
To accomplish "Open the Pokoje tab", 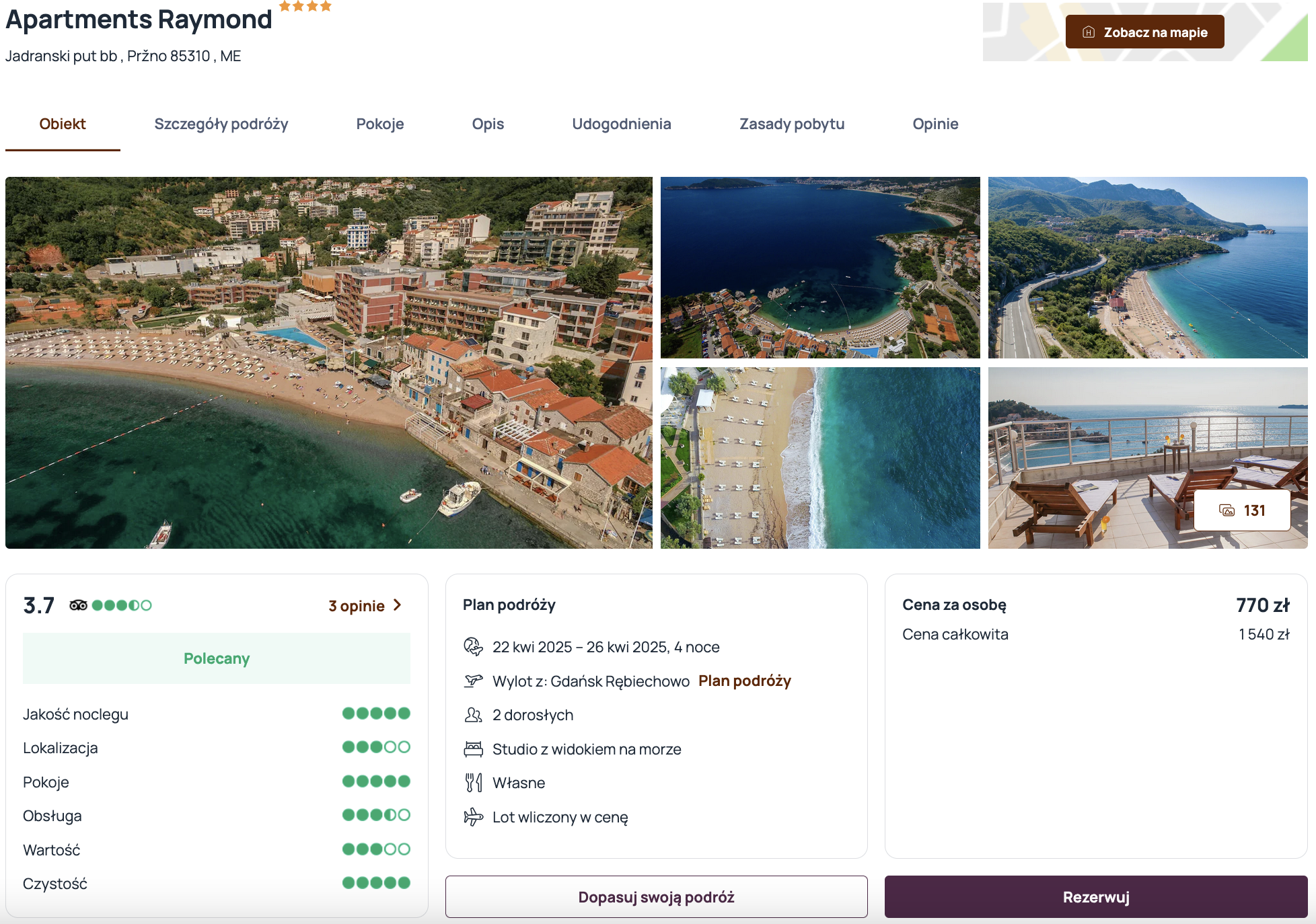I will tap(380, 124).
